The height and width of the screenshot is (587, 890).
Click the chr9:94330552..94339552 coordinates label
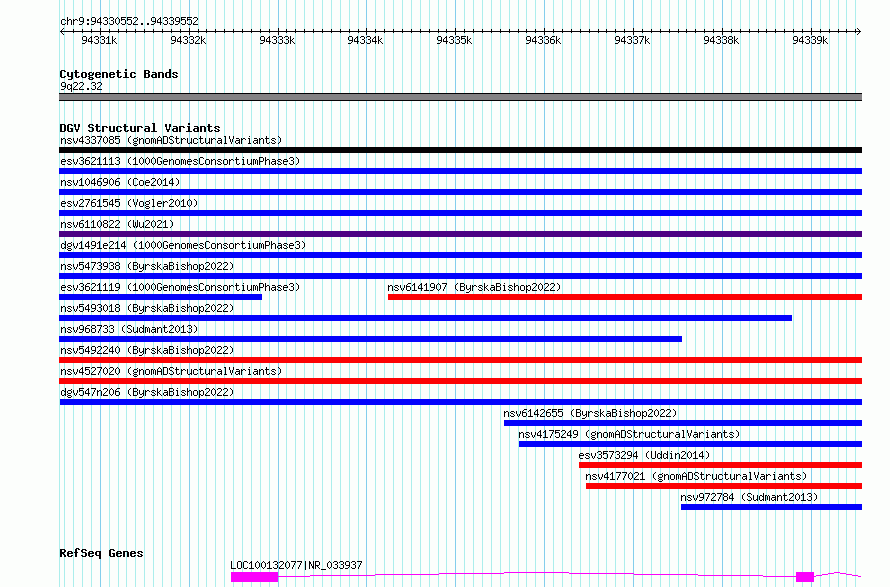(129, 22)
